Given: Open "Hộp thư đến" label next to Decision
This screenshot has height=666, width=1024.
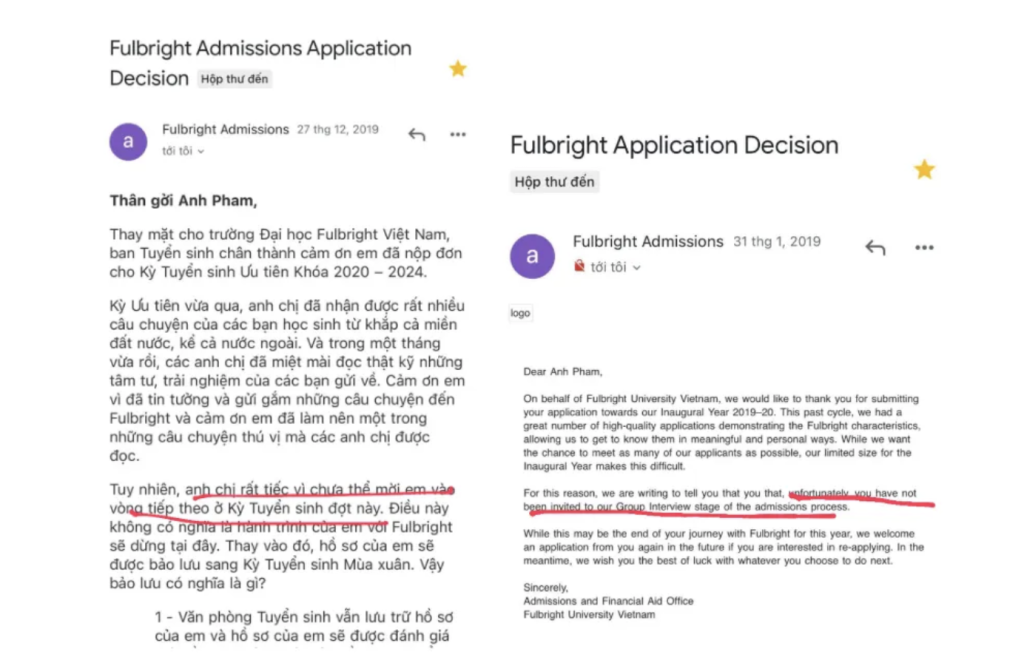Looking at the screenshot, I should click(x=234, y=79).
